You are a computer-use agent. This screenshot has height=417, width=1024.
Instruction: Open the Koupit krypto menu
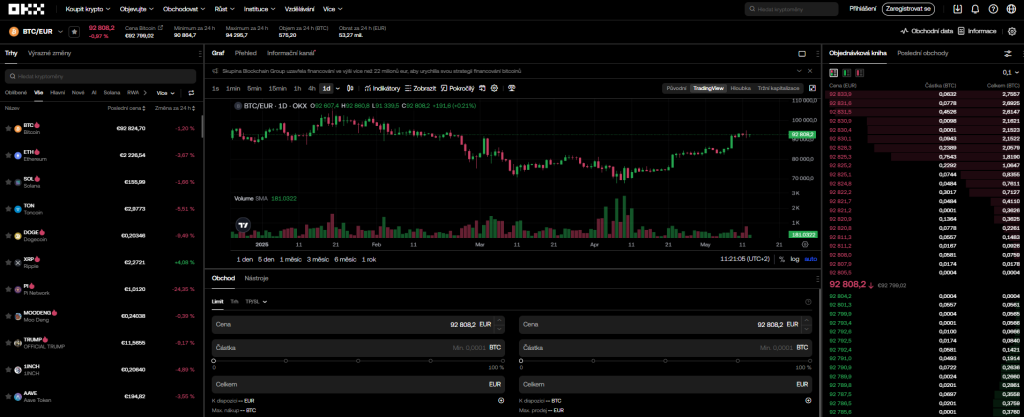(89, 9)
